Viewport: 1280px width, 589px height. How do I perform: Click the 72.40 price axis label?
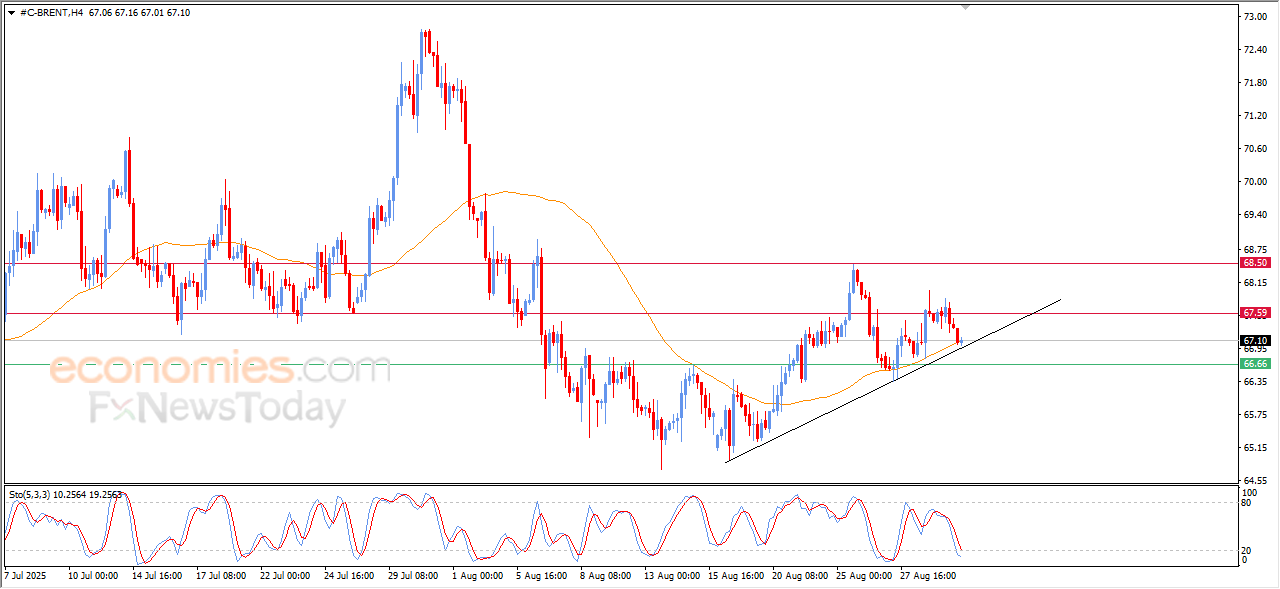[1255, 50]
